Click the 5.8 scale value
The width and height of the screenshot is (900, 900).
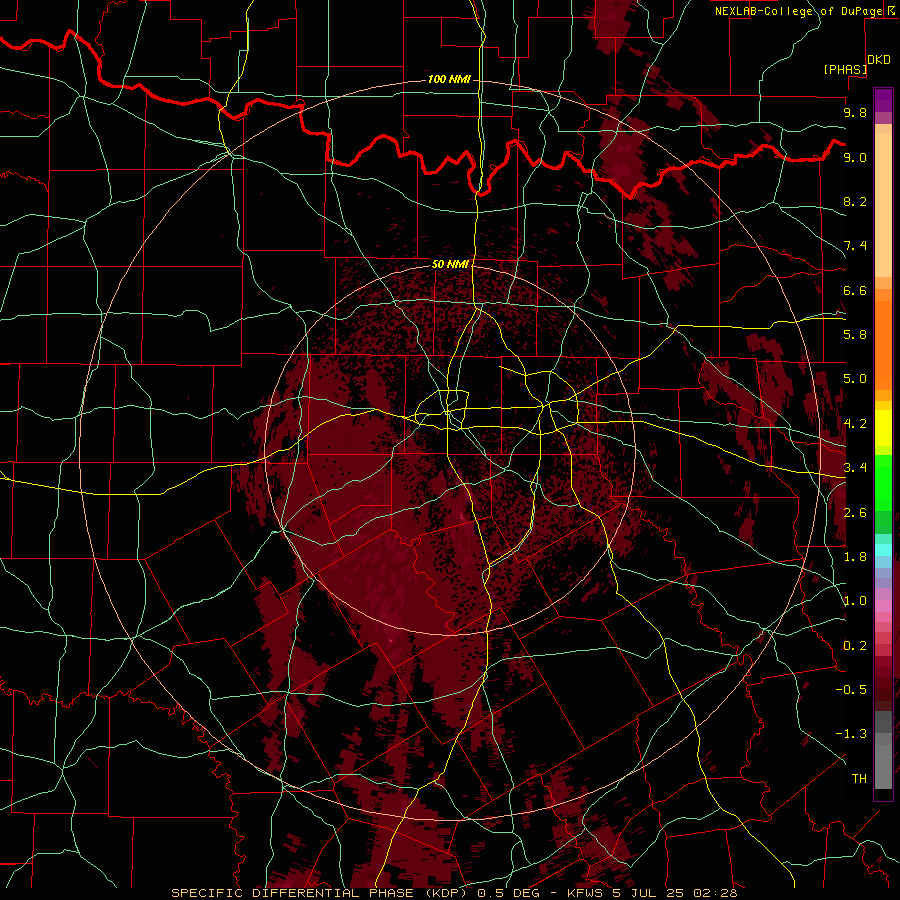[x=855, y=335]
